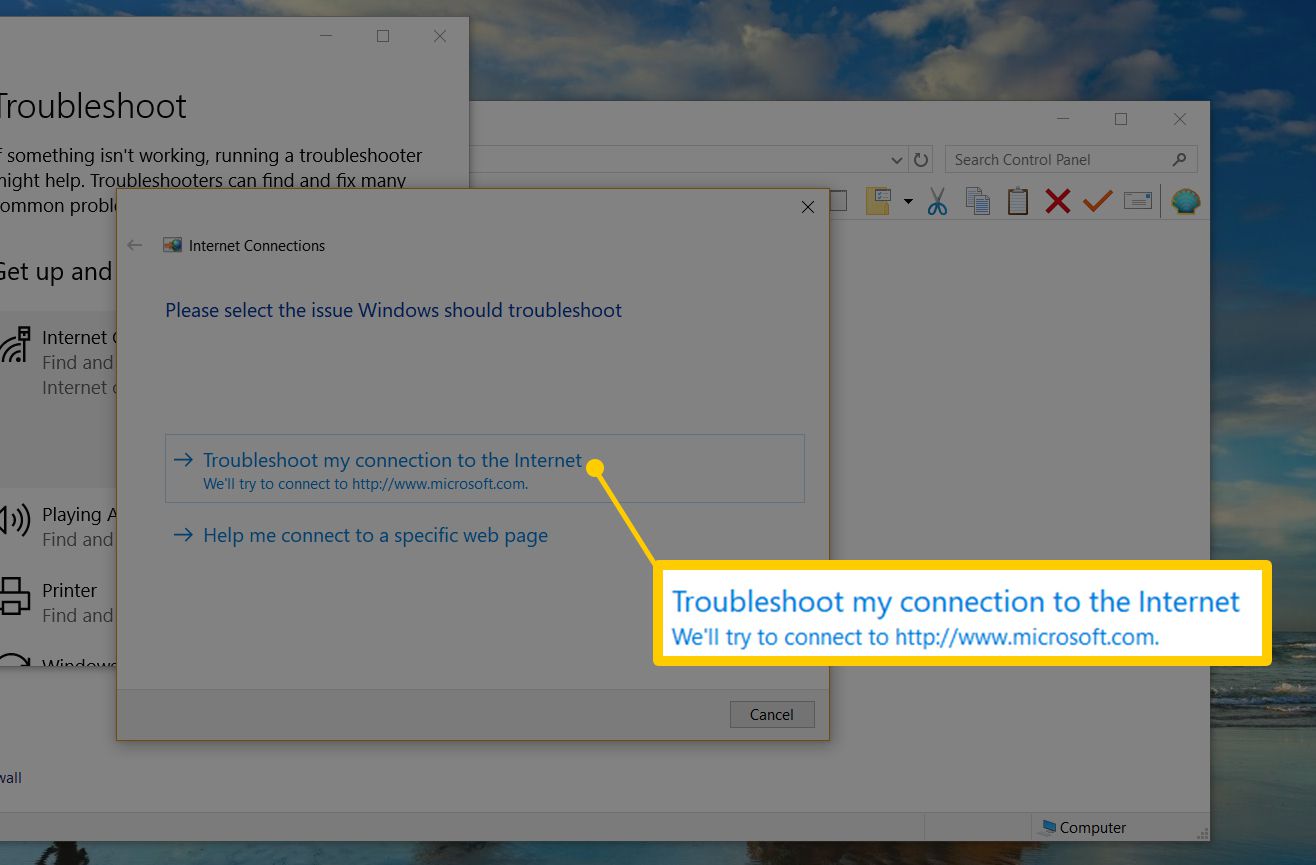Click the folder options checklist icon
Screen dimensions: 1316x865
click(878, 201)
